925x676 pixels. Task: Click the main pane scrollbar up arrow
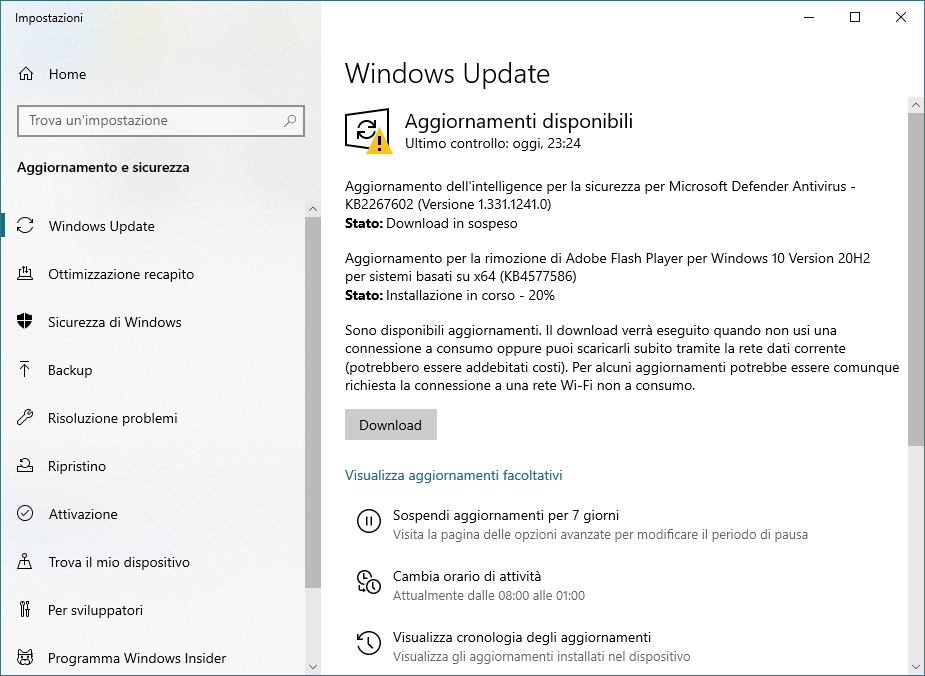pyautogui.click(x=916, y=105)
